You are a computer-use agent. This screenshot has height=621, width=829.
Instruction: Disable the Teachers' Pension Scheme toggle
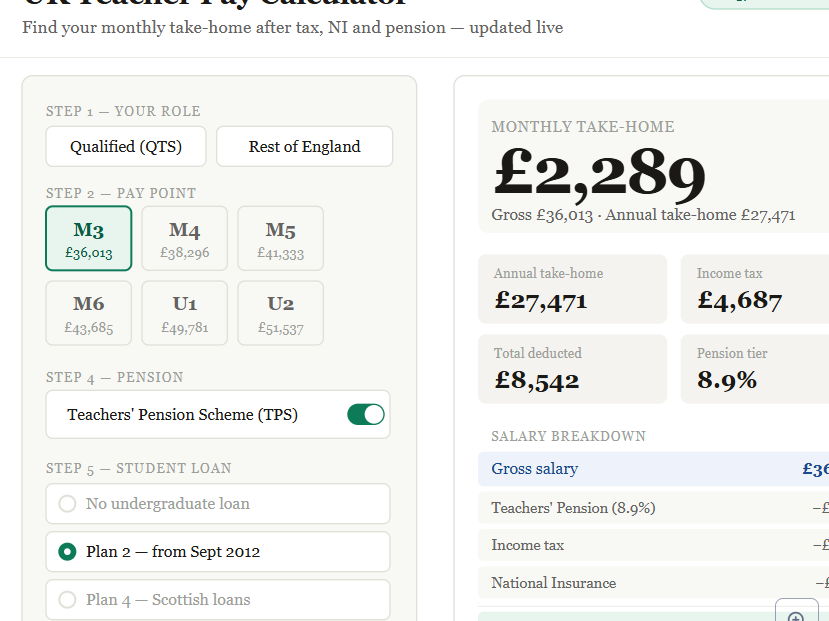tap(366, 413)
